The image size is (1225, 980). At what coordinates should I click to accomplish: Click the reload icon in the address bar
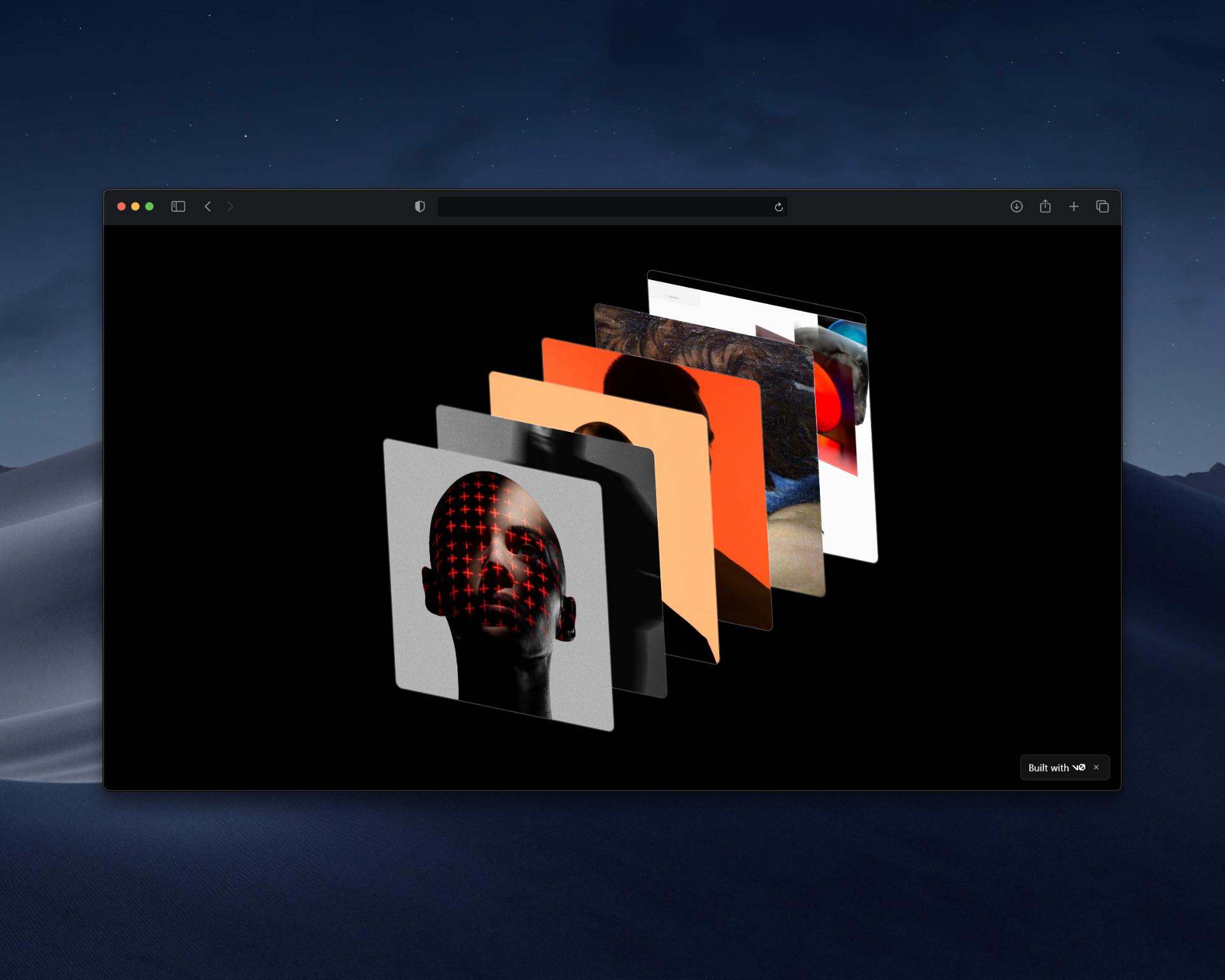[778, 207]
